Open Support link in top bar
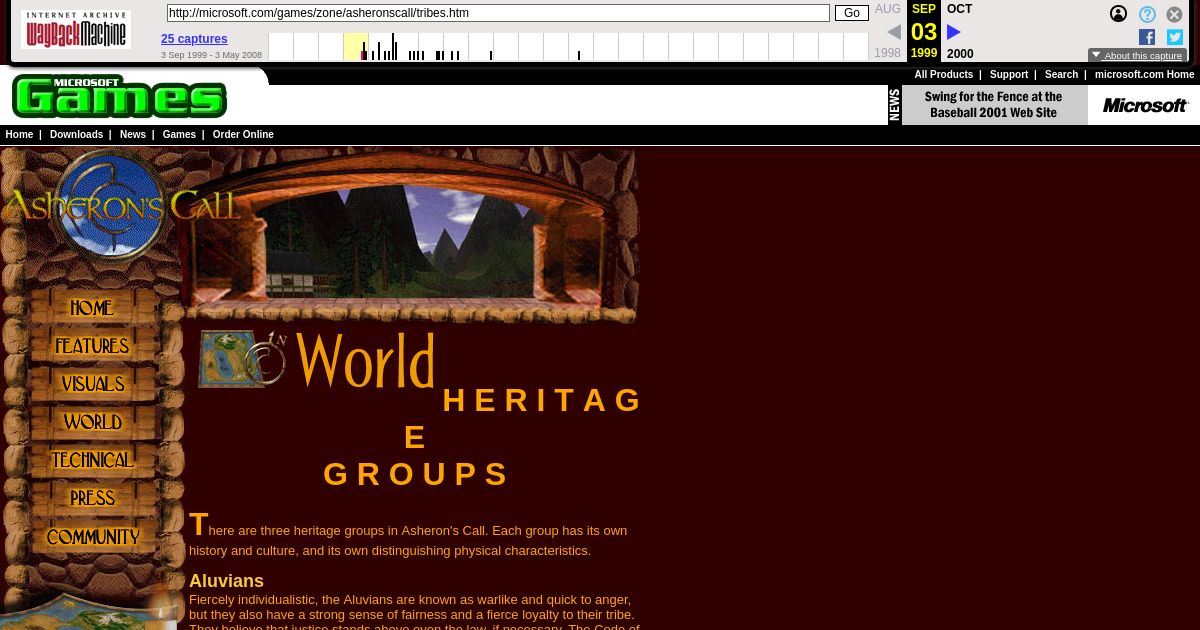 tap(1009, 75)
